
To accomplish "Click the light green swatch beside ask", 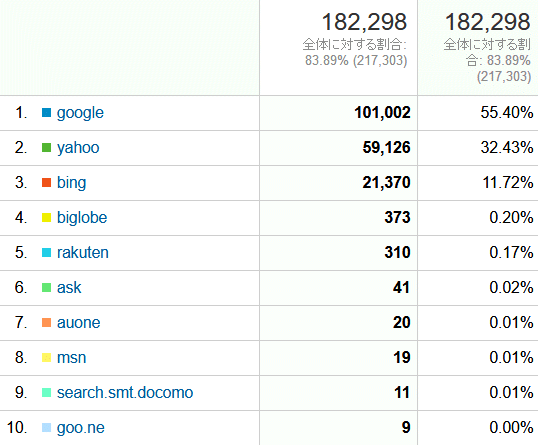I will [x=46, y=288].
